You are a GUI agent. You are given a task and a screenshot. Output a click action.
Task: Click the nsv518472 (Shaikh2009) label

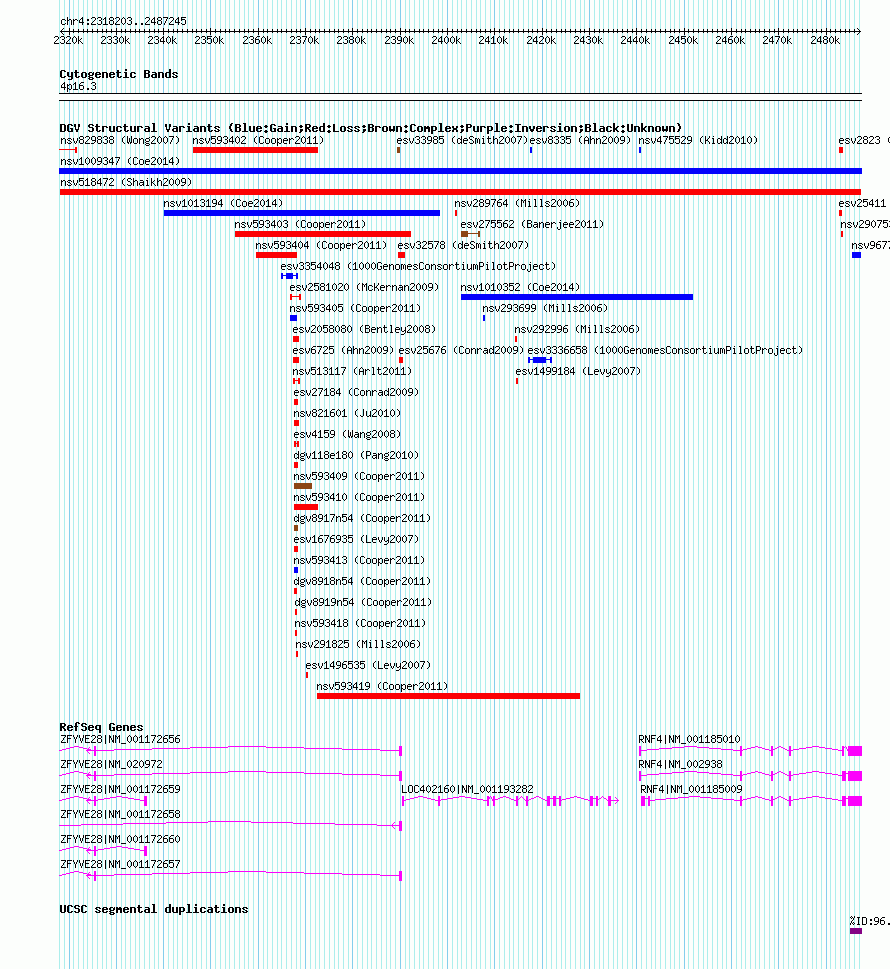[x=126, y=182]
